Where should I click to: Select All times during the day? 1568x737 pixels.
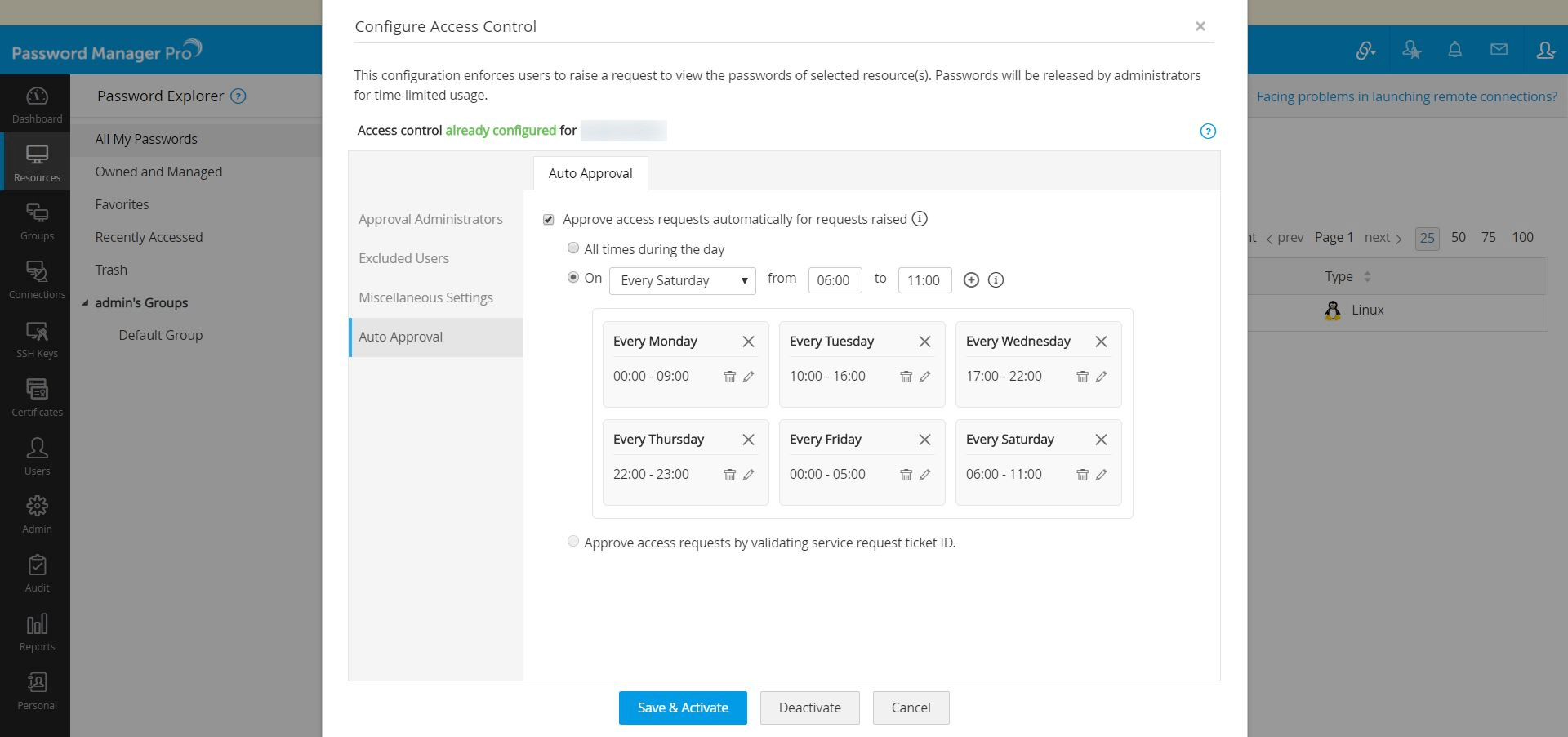[573, 248]
